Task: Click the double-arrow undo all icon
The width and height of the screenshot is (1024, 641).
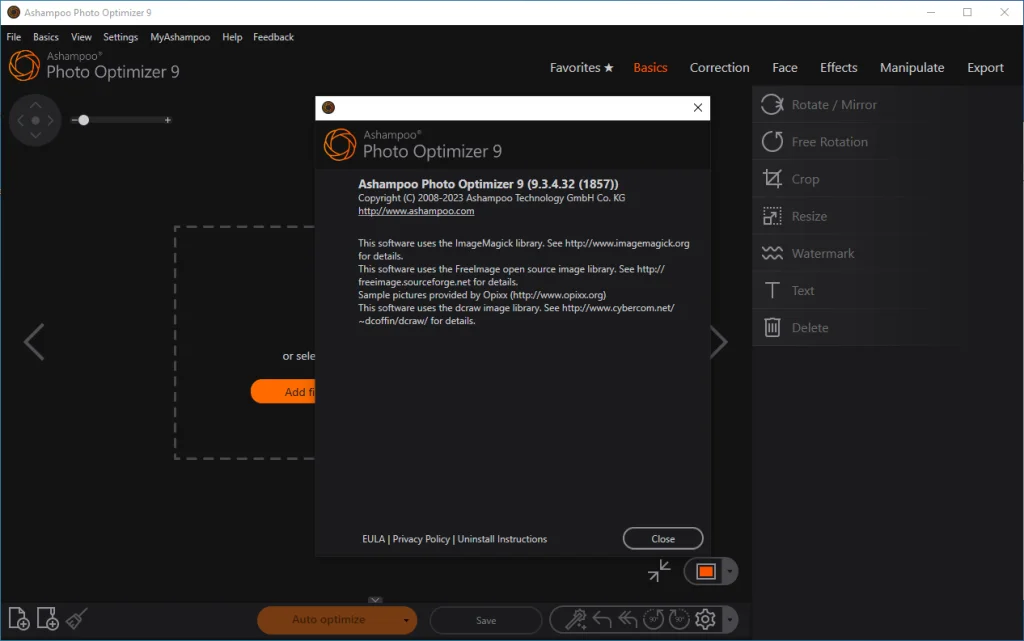Action: point(628,619)
